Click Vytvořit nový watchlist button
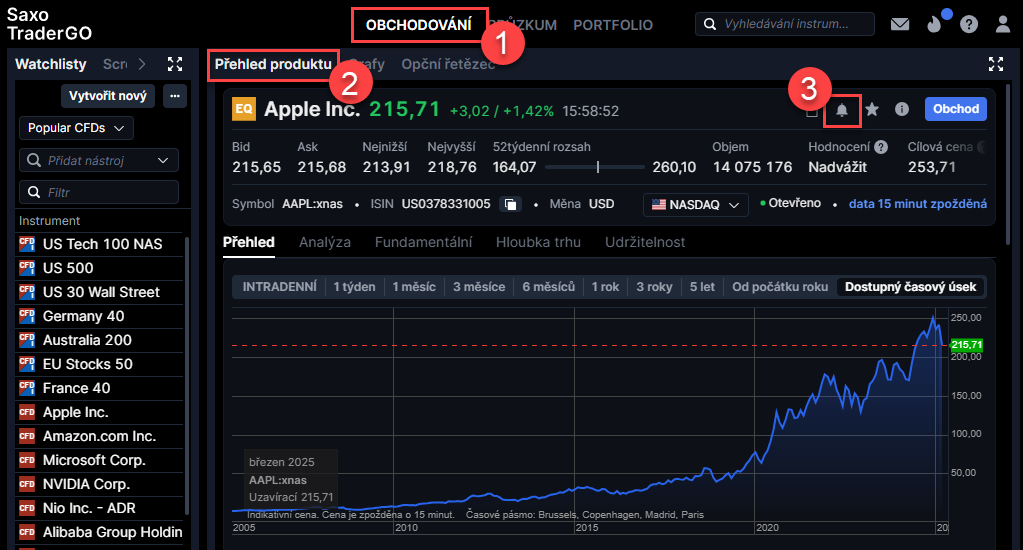Screen dimensions: 1023x550 (108, 96)
